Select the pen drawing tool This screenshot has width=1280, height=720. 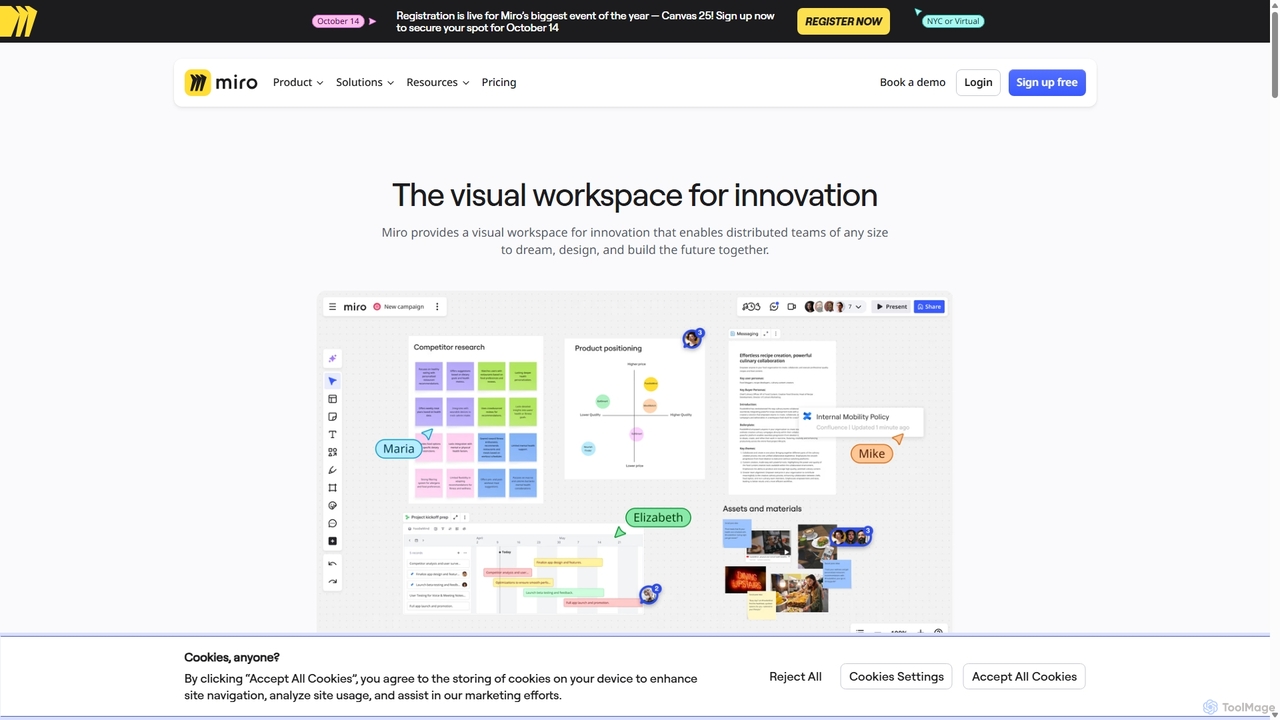point(333,470)
